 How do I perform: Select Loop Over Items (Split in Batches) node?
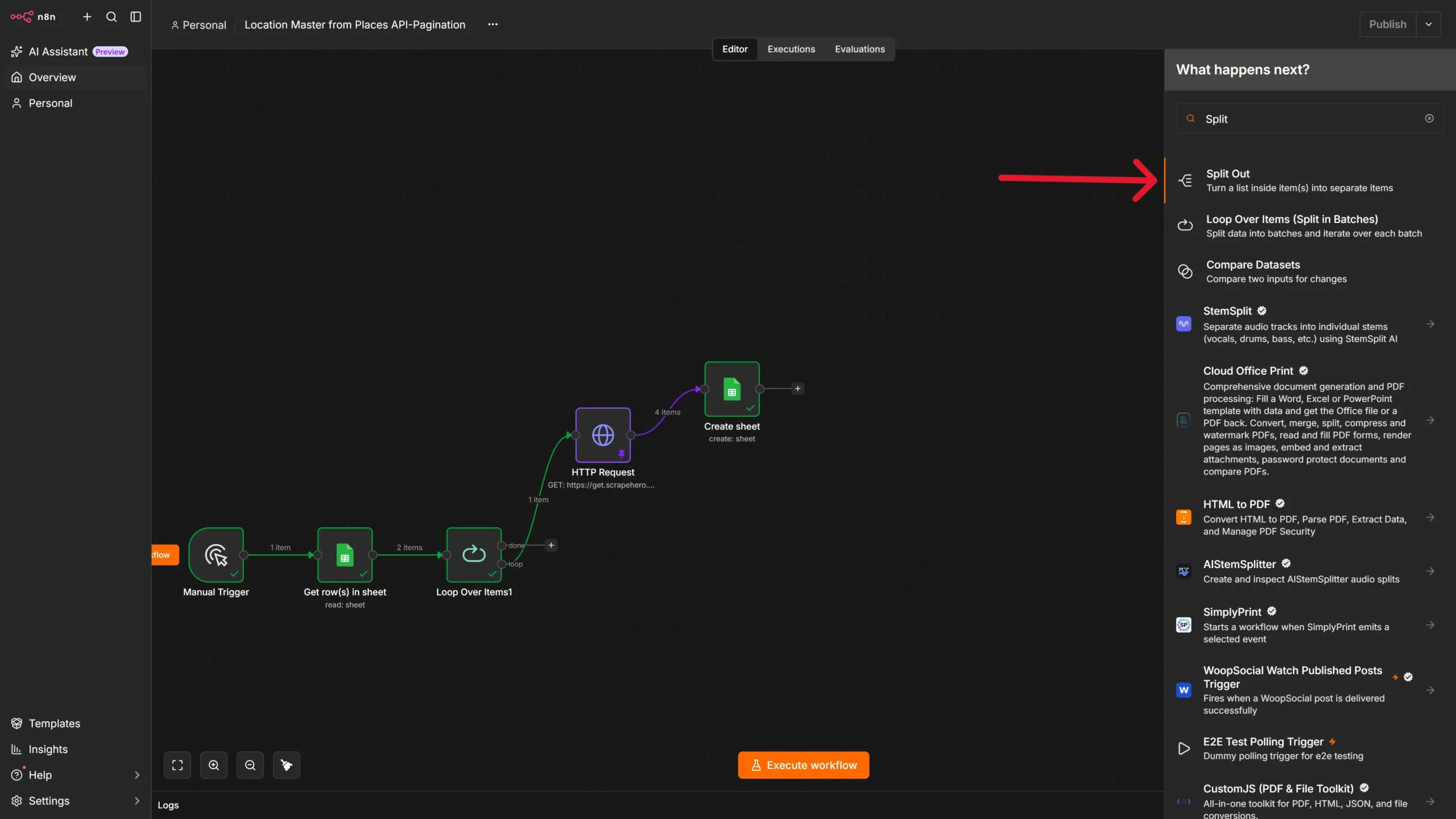[x=1310, y=226]
